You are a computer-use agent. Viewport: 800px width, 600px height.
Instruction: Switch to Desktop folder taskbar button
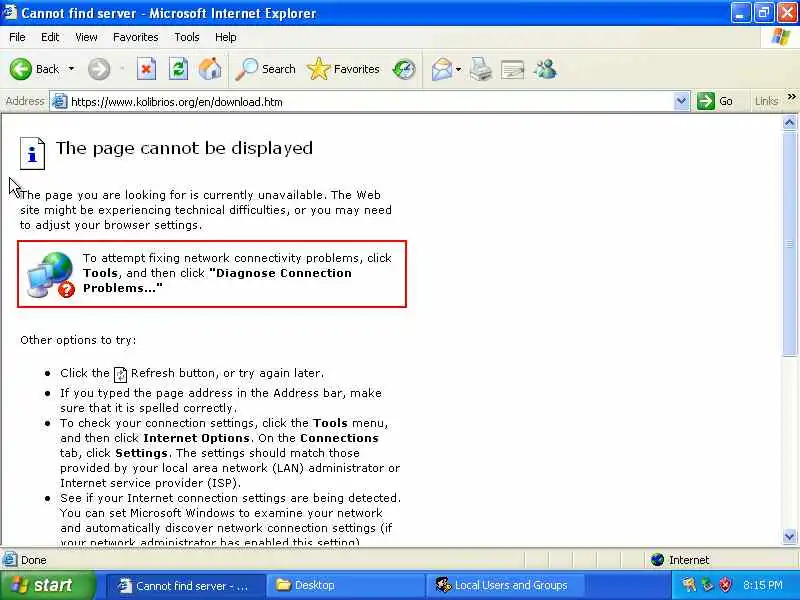pyautogui.click(x=347, y=586)
